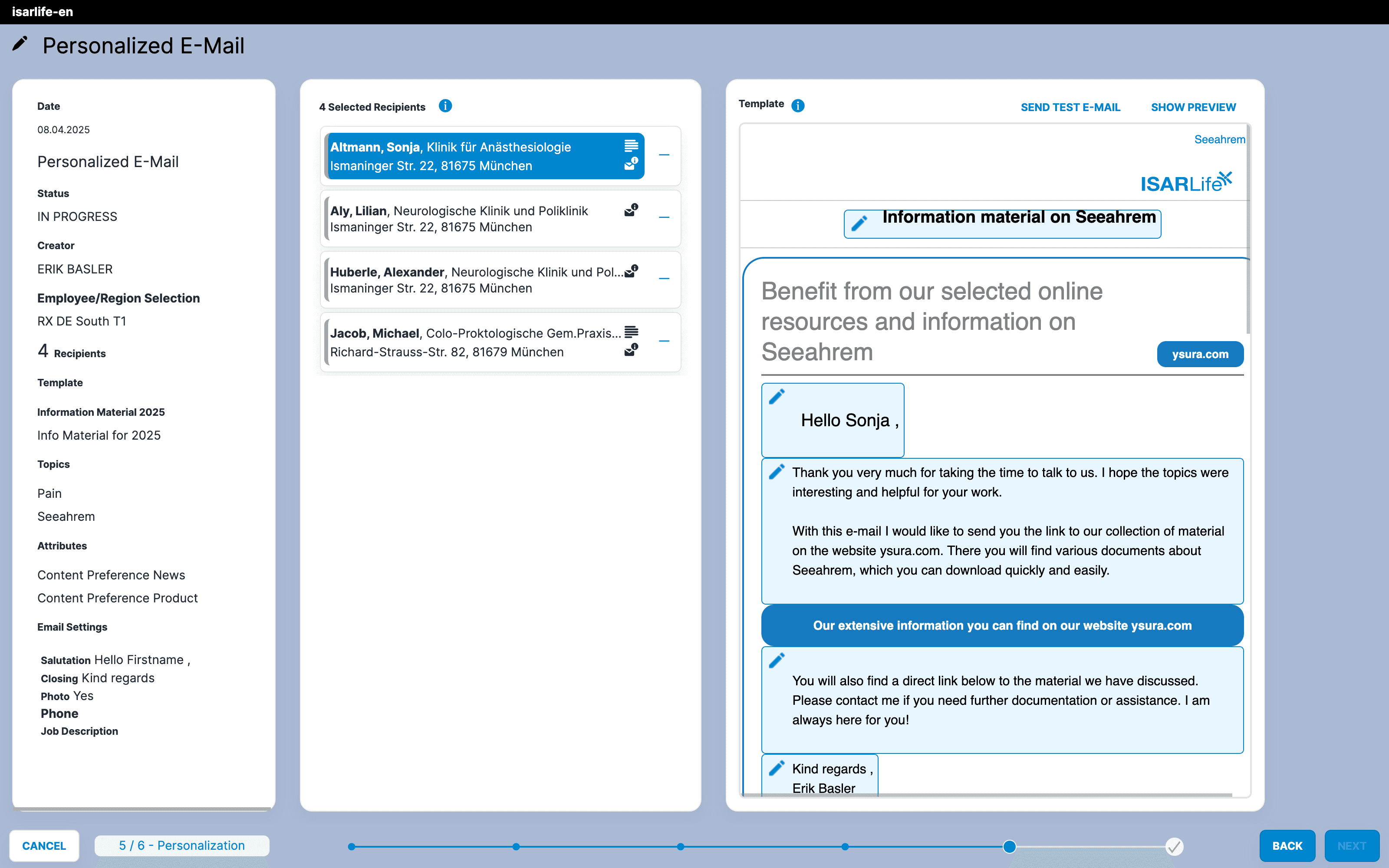Edit the subject line with the pencil icon
Screen dimensions: 1389x868
pos(859,224)
